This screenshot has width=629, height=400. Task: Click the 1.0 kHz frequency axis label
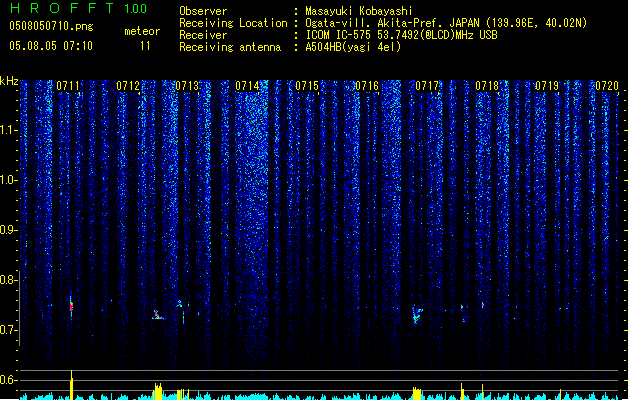(8, 180)
